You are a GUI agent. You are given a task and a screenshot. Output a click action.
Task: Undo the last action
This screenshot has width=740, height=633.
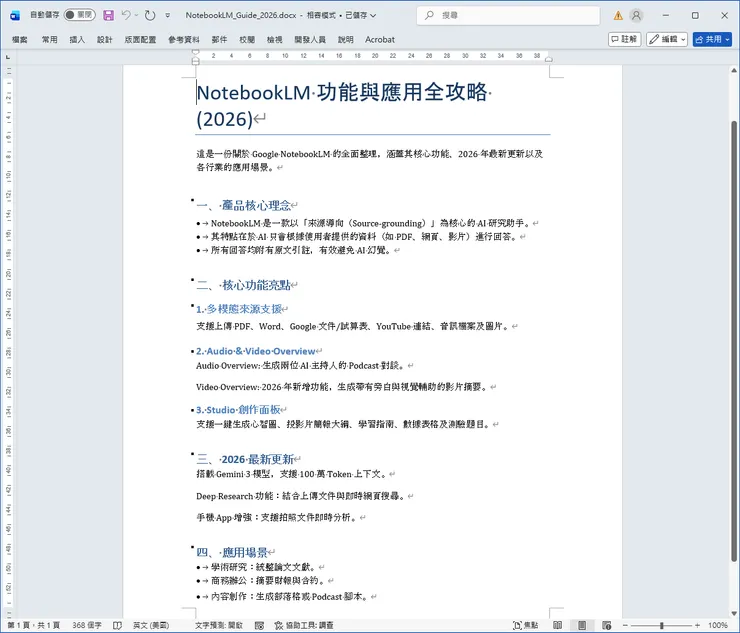click(x=126, y=15)
